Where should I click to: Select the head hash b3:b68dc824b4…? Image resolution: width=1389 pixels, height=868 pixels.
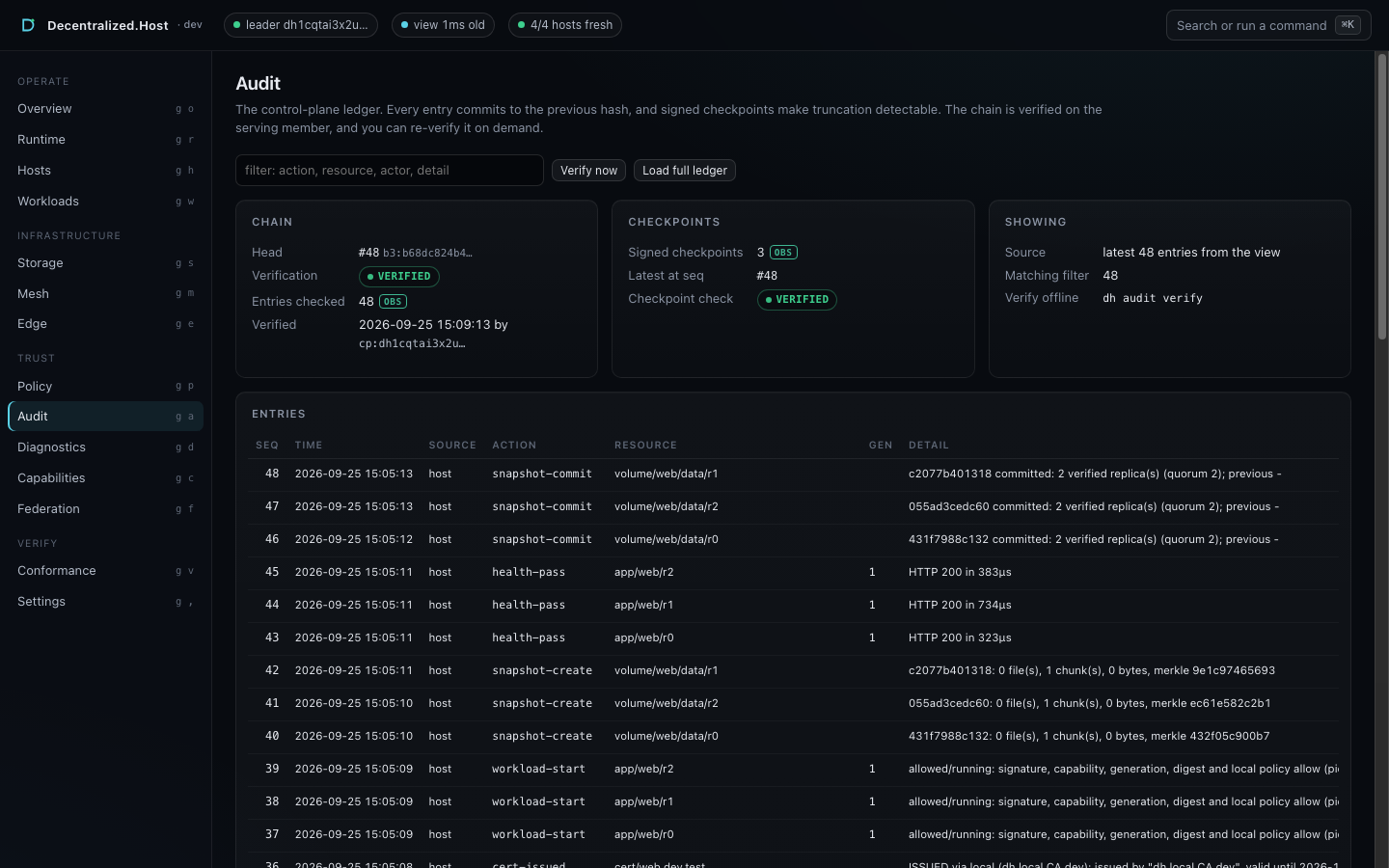coord(427,253)
